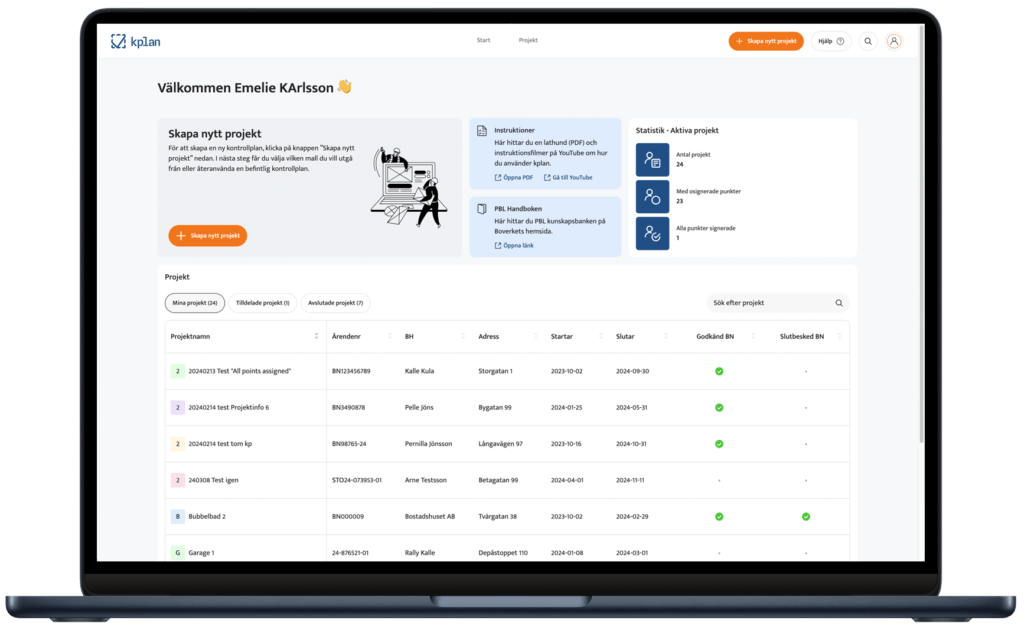Screen dimensions: 1024x630
Task: Follow the Öppna PDF link
Action: [514, 177]
